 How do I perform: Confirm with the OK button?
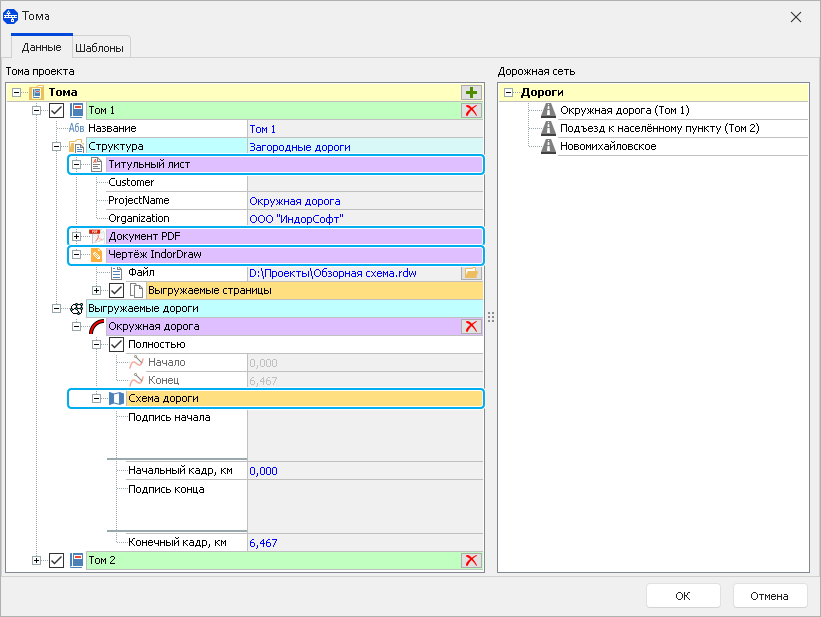click(x=683, y=596)
